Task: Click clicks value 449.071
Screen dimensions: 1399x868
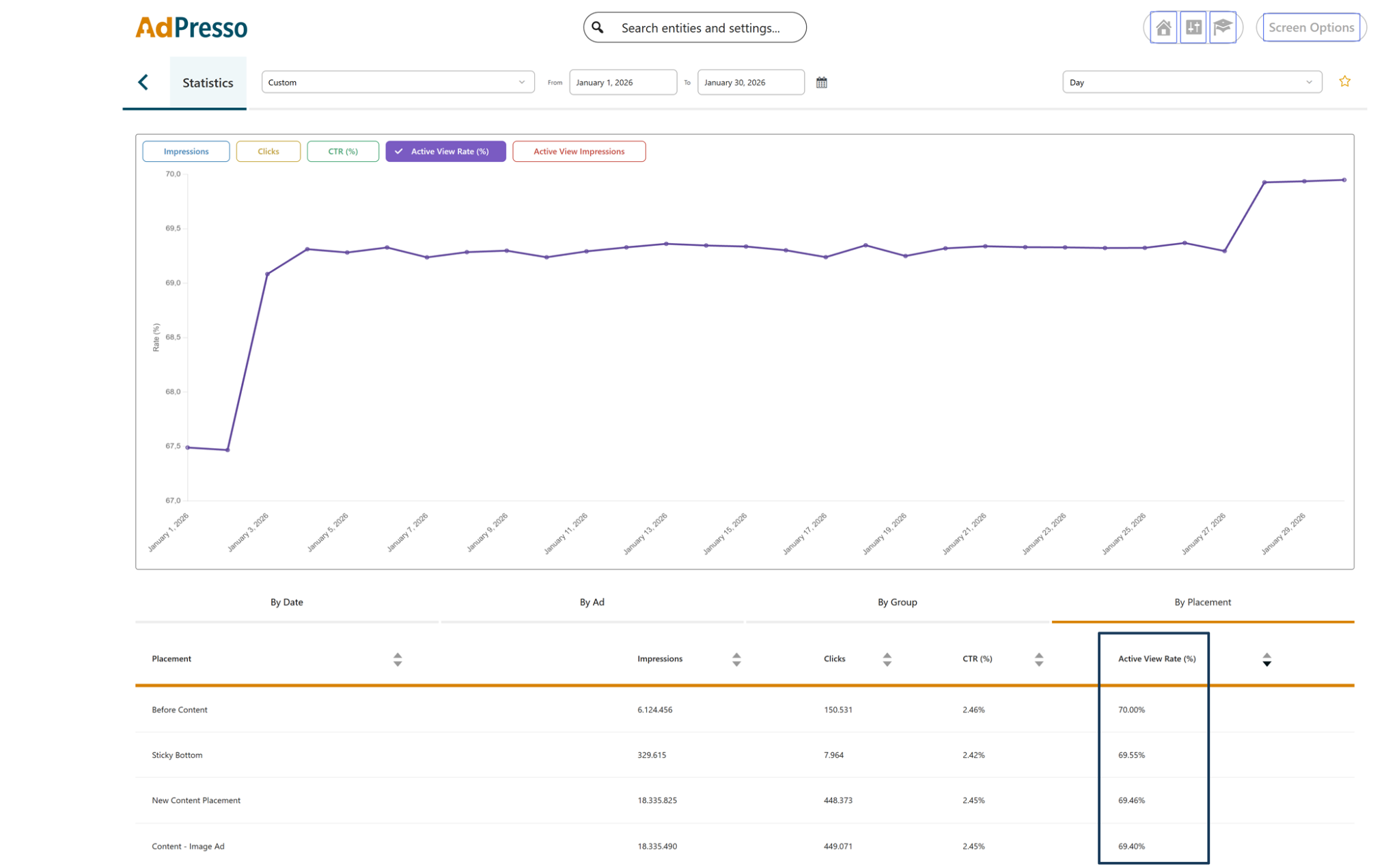Action: pos(838,846)
